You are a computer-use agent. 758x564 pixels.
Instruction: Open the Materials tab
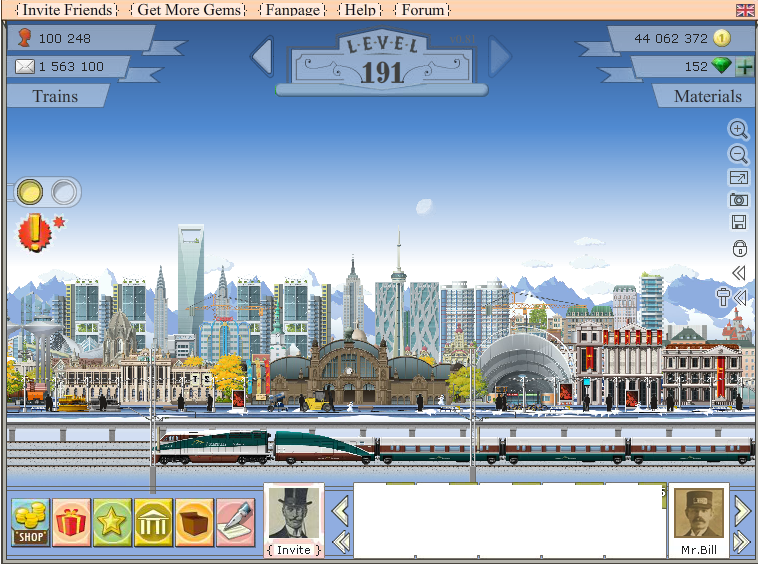tap(707, 96)
